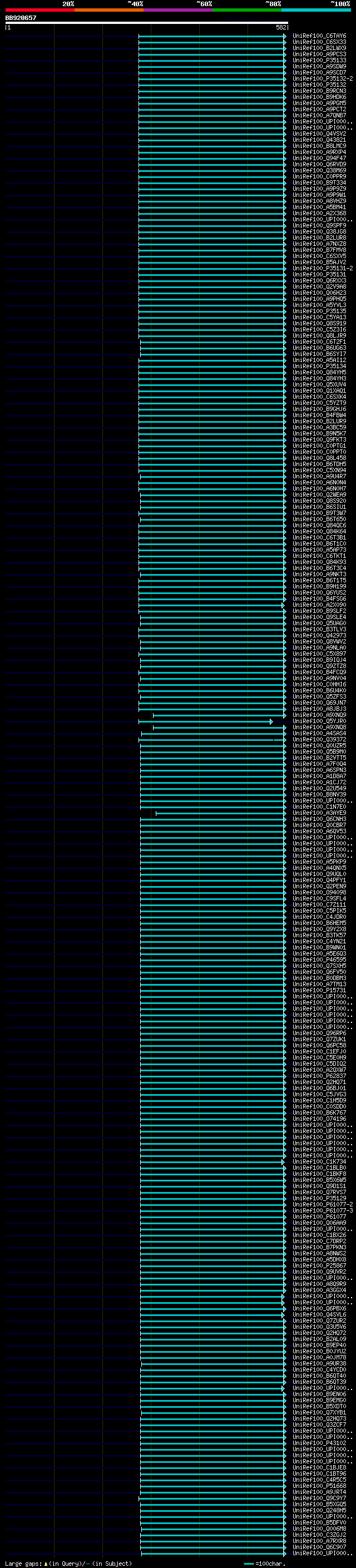Click the cyan ~100% identity legend bar
Viewport: 356px width, 1568px height.
tap(316, 10)
